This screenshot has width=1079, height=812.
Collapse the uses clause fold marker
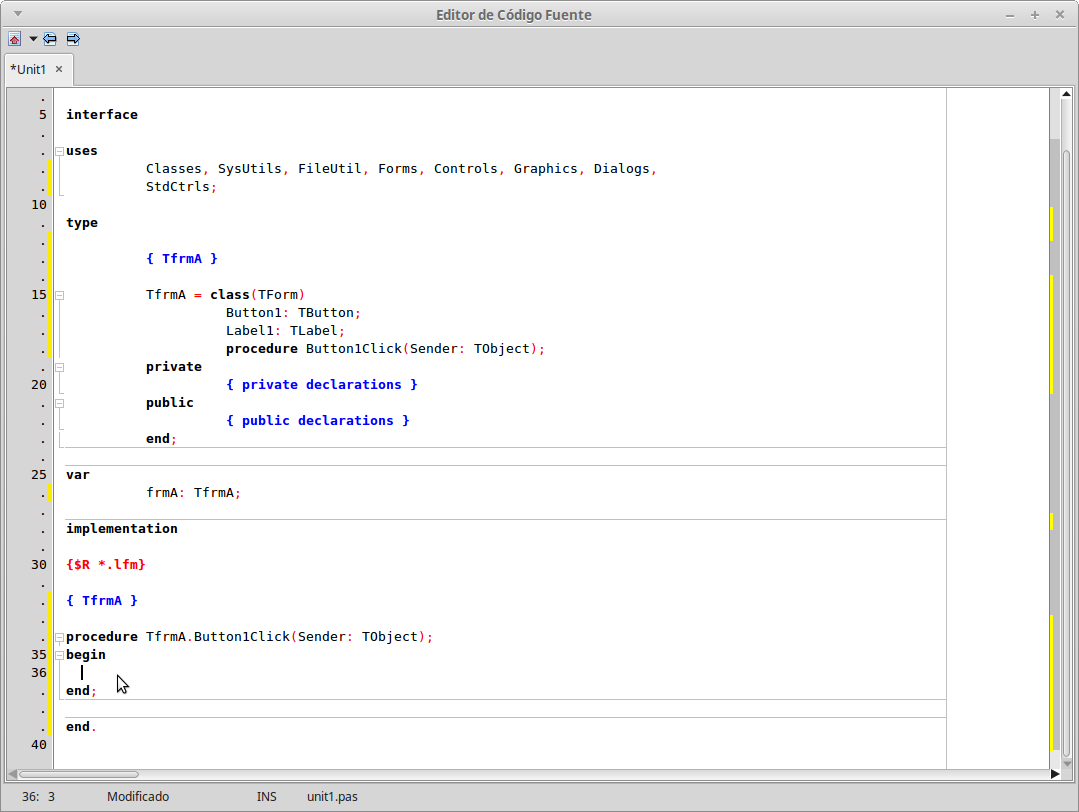coord(59,150)
